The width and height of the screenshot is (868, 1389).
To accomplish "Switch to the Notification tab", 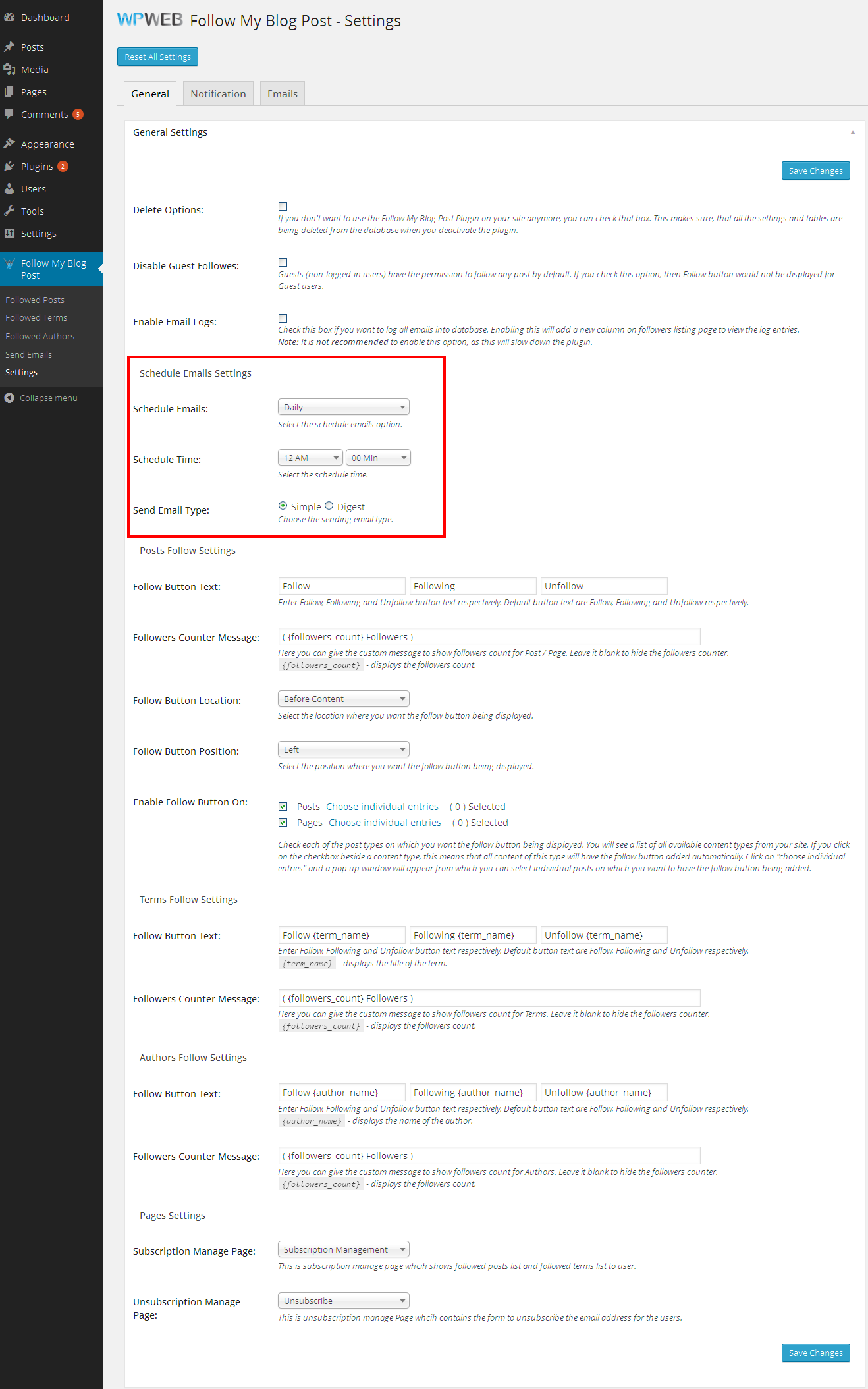I will pyautogui.click(x=218, y=94).
